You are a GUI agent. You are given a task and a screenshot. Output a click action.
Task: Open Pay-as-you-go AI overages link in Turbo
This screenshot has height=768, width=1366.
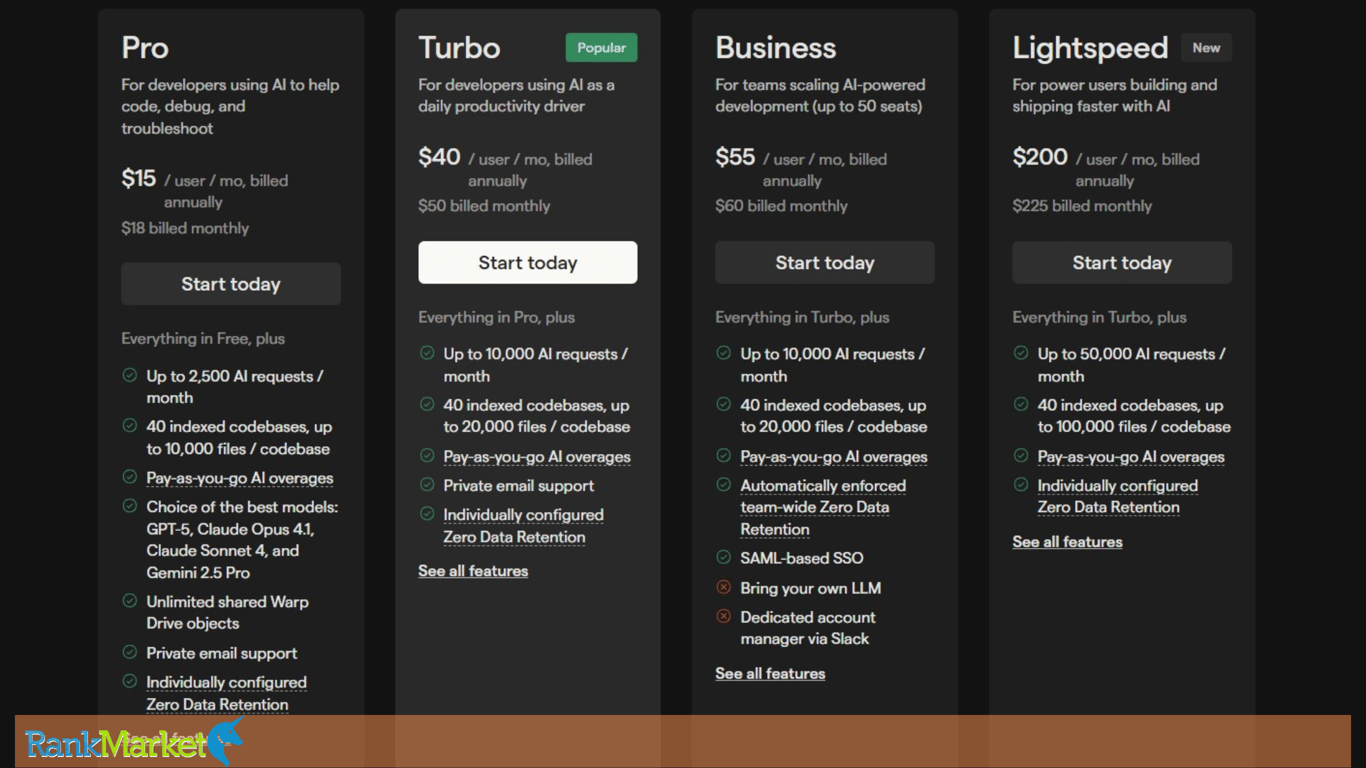pyautogui.click(x=537, y=457)
